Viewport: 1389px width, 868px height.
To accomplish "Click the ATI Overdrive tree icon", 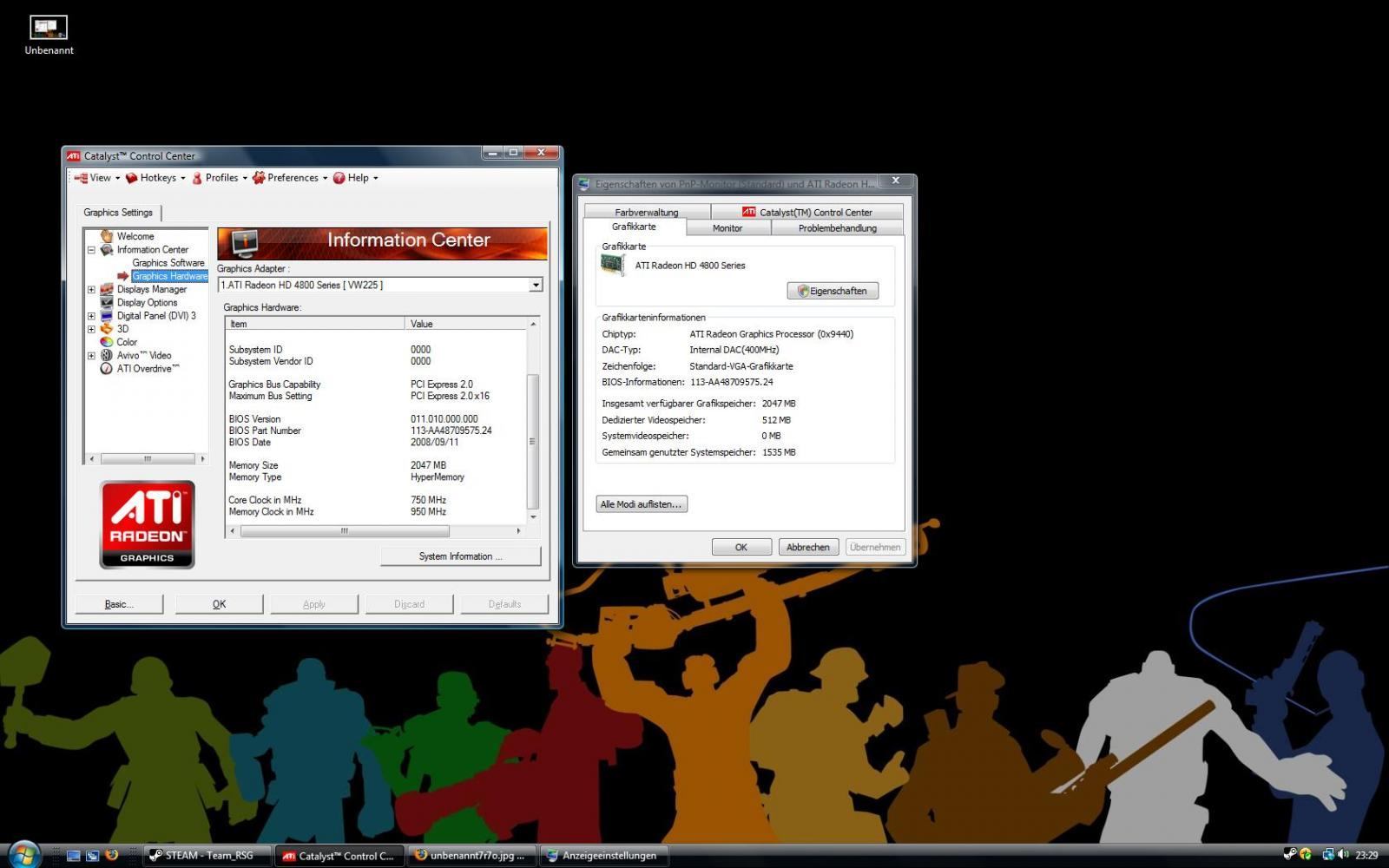I will point(107,368).
